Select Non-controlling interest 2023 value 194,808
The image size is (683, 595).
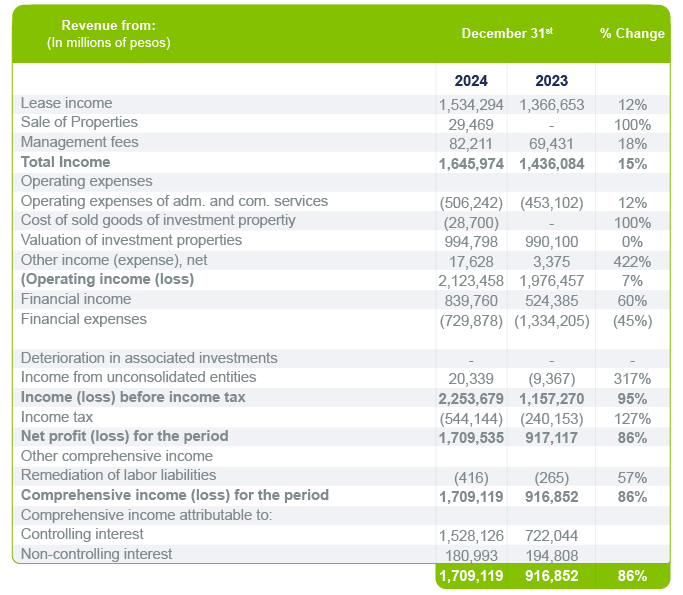tap(550, 554)
